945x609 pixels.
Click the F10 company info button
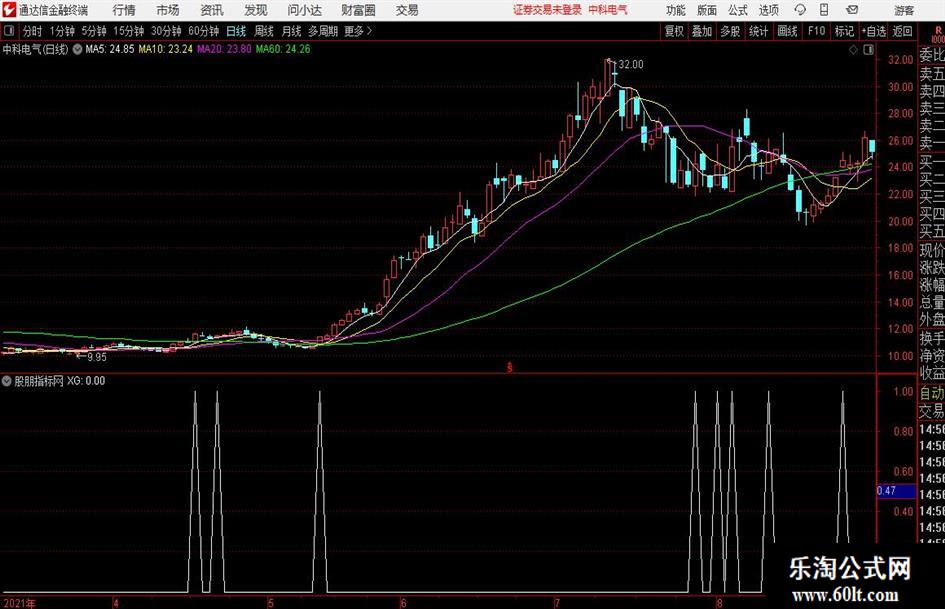pos(816,31)
